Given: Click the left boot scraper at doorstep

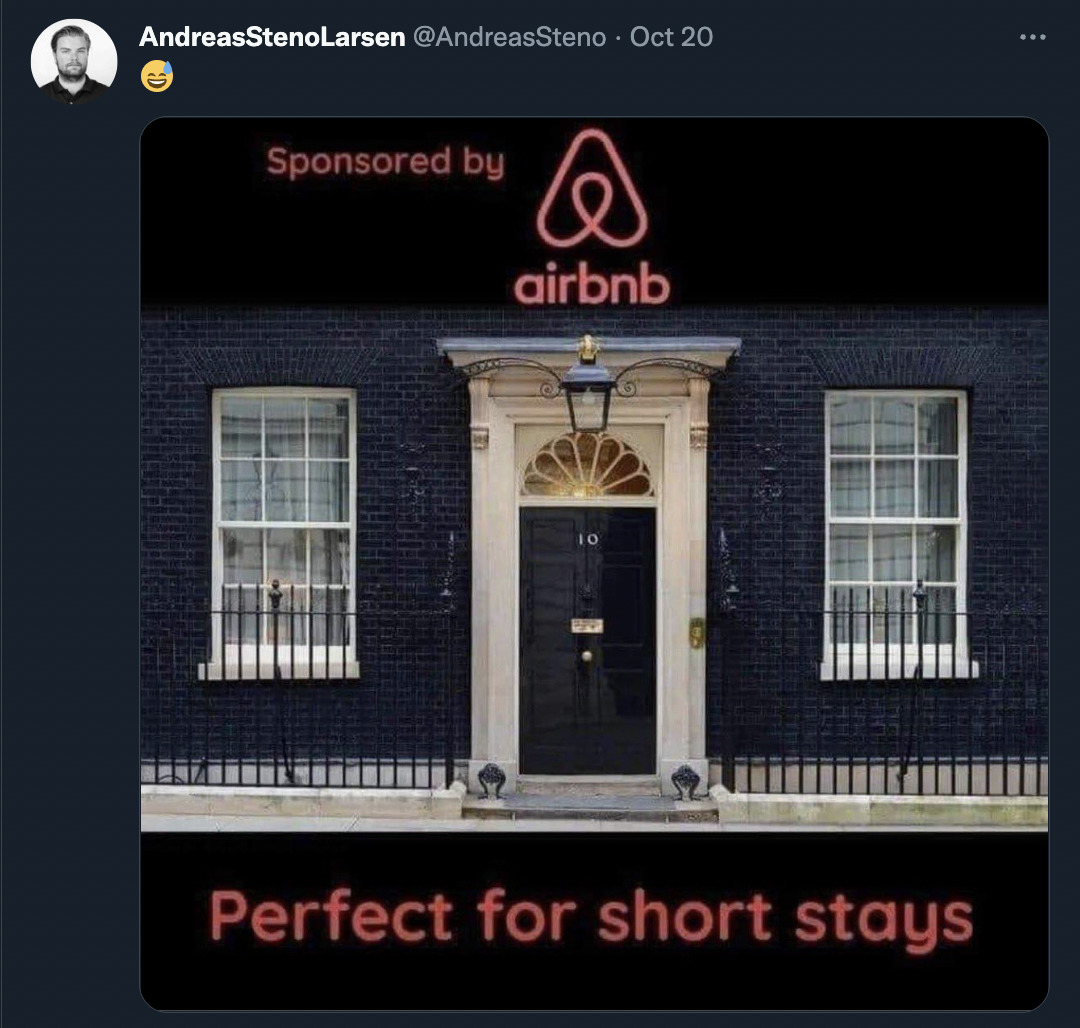Looking at the screenshot, I should coord(491,781).
